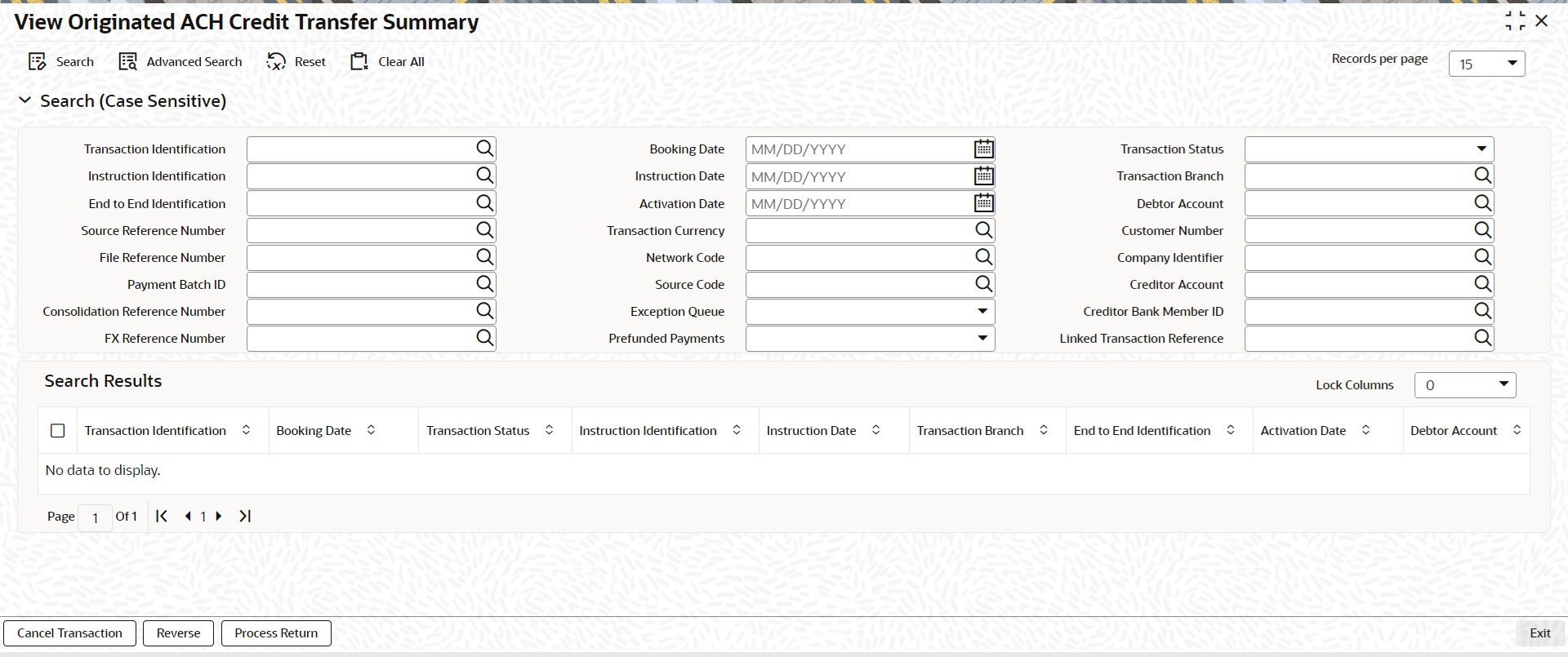Tick the select-all checkbox in results header
The image size is (1568, 657).
point(58,430)
